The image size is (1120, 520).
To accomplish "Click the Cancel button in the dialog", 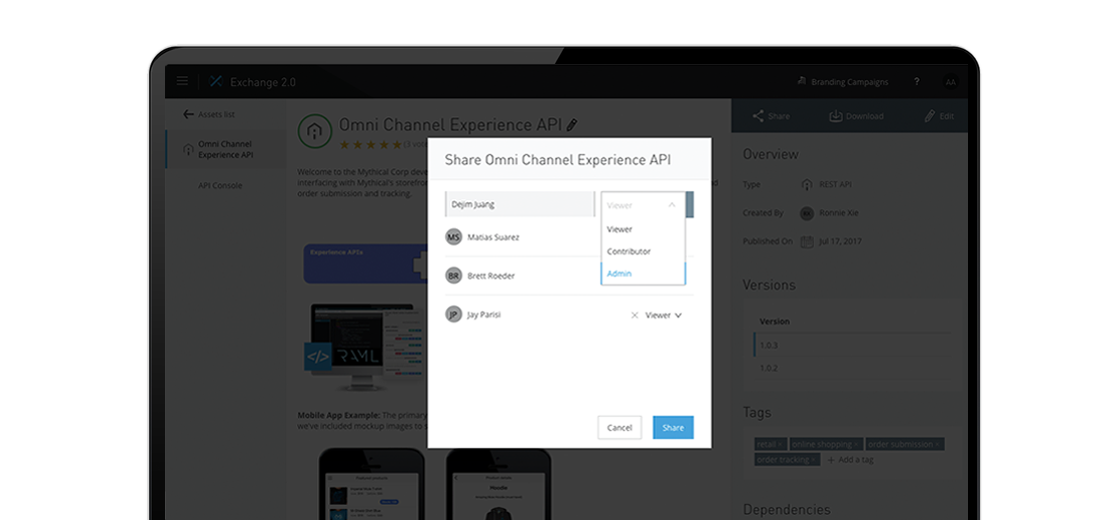I will pos(619,428).
